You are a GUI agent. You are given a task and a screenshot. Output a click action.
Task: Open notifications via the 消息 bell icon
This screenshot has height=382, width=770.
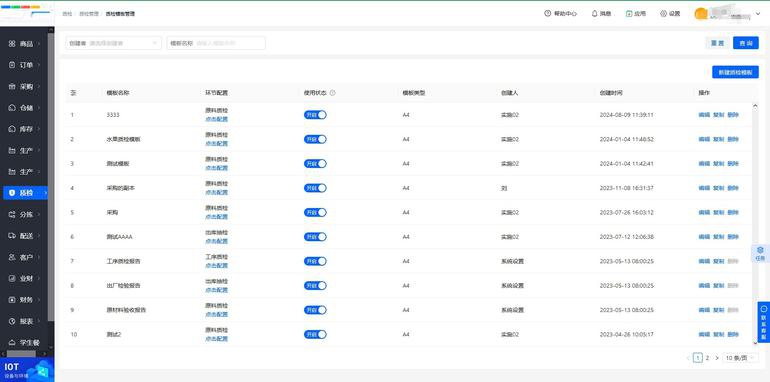[594, 14]
